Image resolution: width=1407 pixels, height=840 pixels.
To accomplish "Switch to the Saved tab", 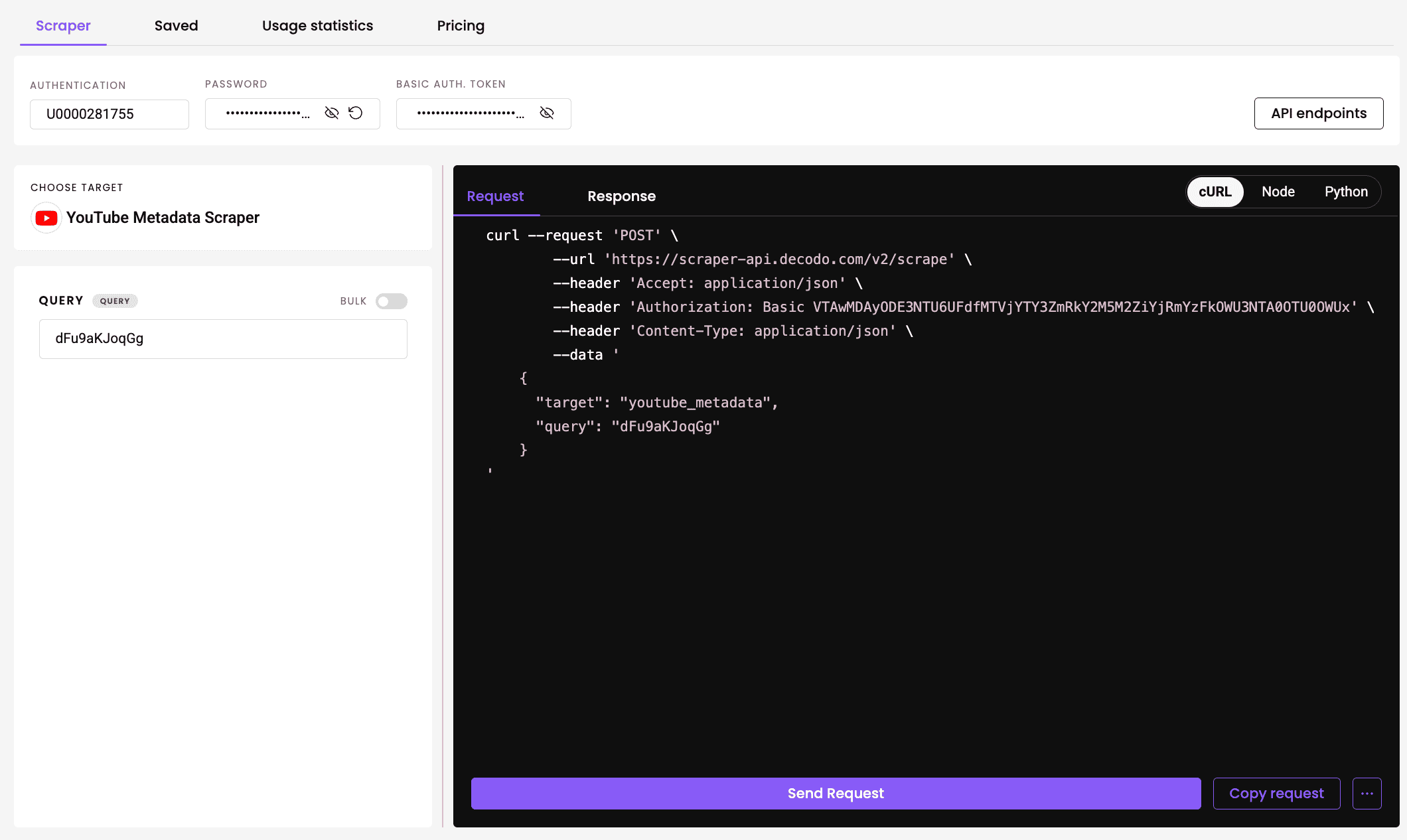I will pyautogui.click(x=177, y=26).
